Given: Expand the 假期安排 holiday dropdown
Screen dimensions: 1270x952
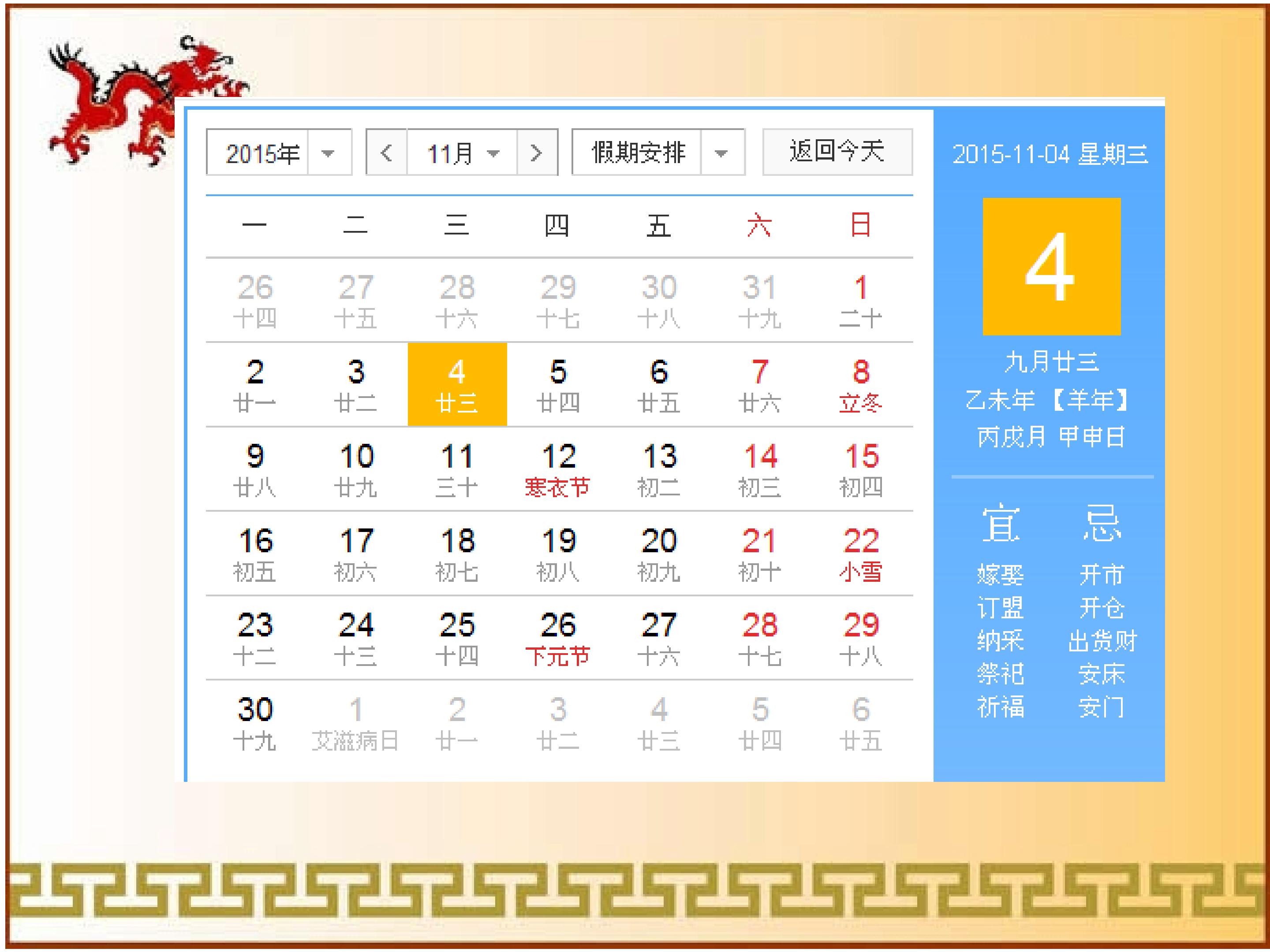Looking at the screenshot, I should 658,152.
